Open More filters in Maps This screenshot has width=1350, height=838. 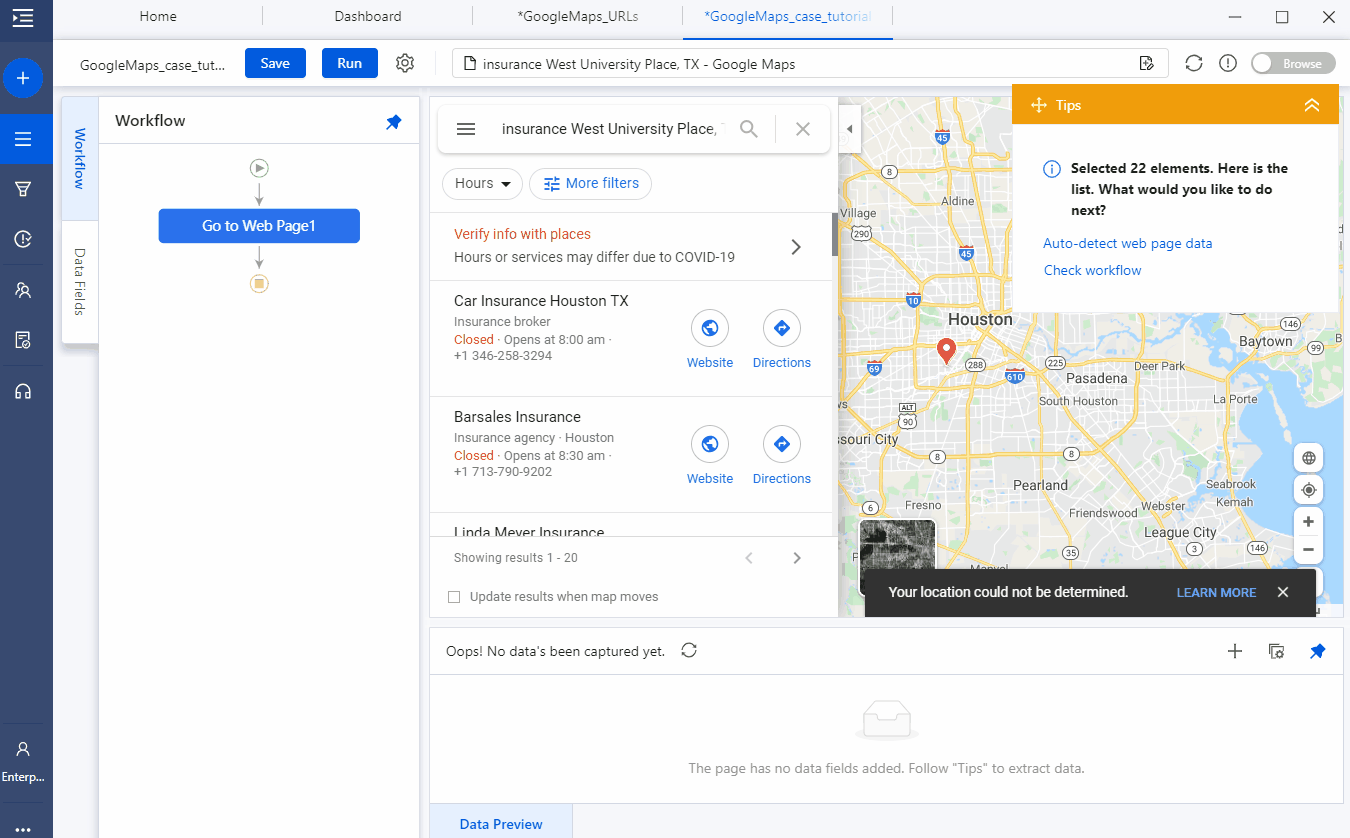pos(590,184)
